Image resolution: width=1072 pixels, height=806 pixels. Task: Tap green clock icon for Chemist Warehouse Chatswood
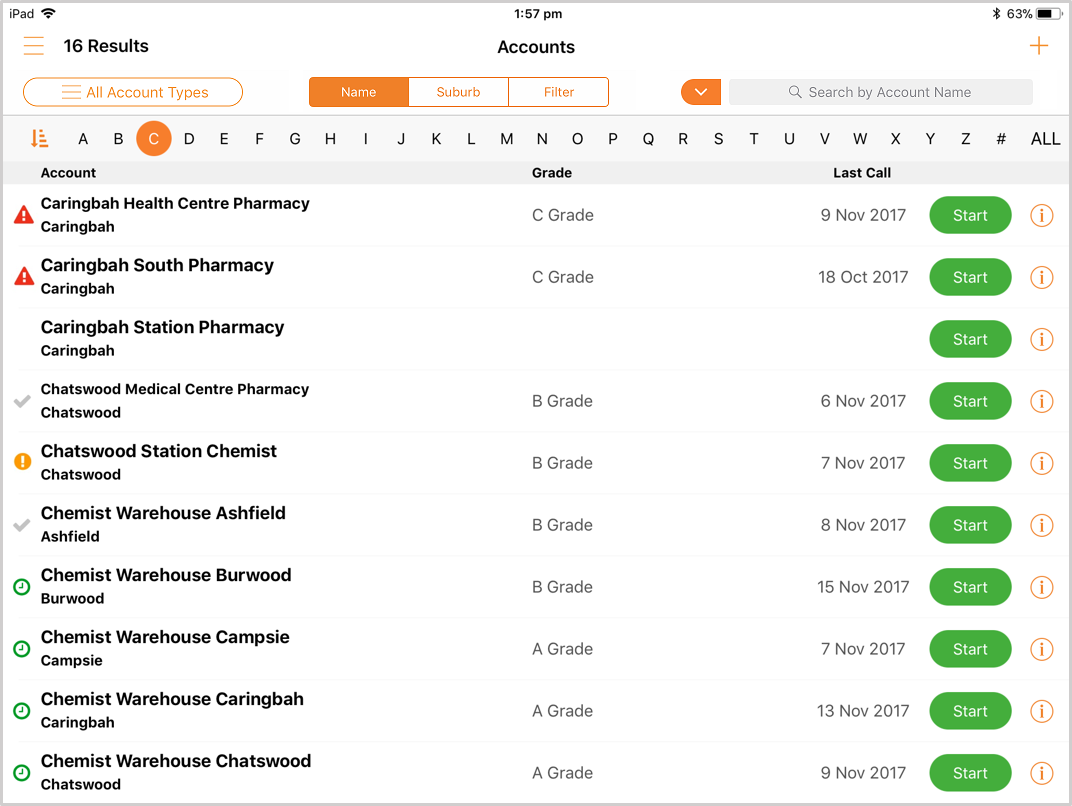22,773
